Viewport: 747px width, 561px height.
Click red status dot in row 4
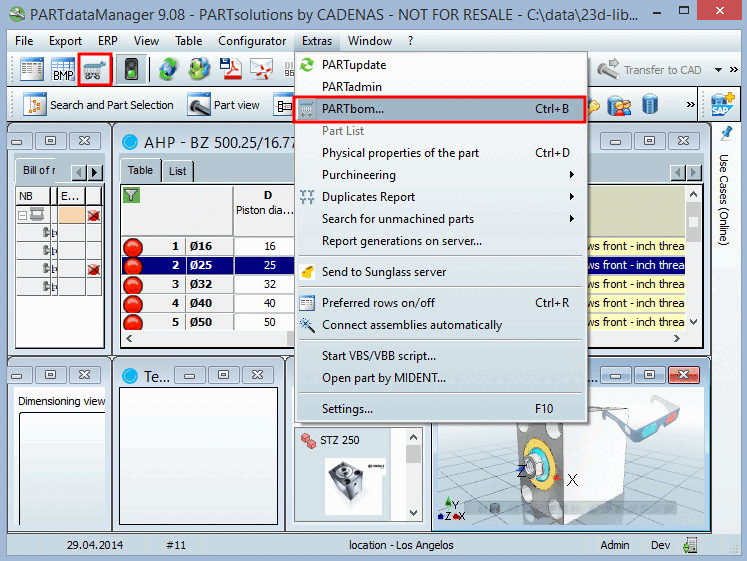(x=133, y=303)
